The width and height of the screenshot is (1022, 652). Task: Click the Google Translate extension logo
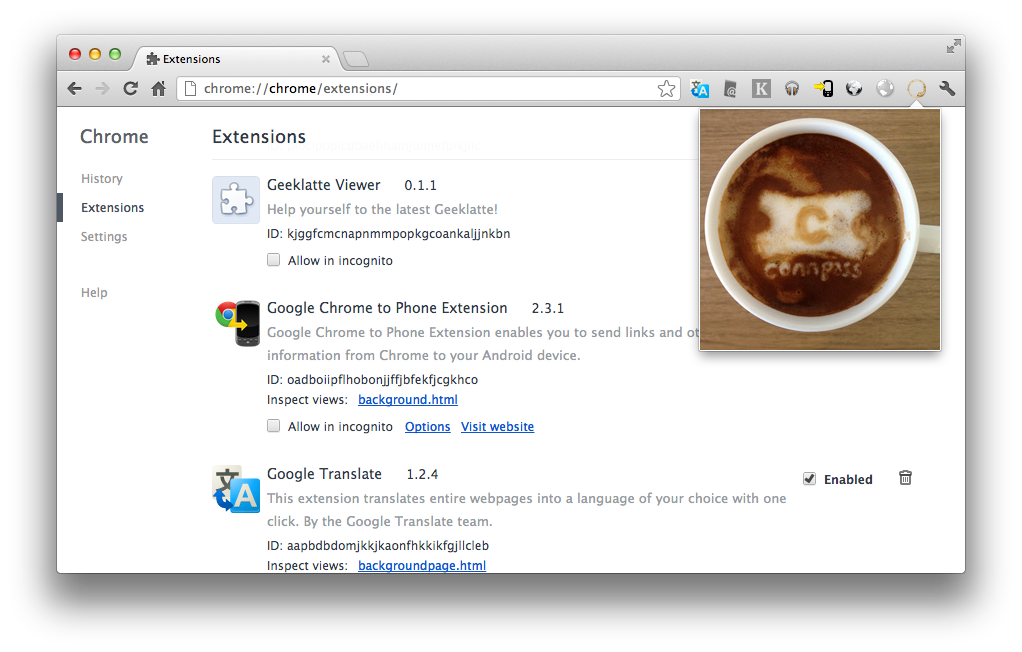coord(236,489)
